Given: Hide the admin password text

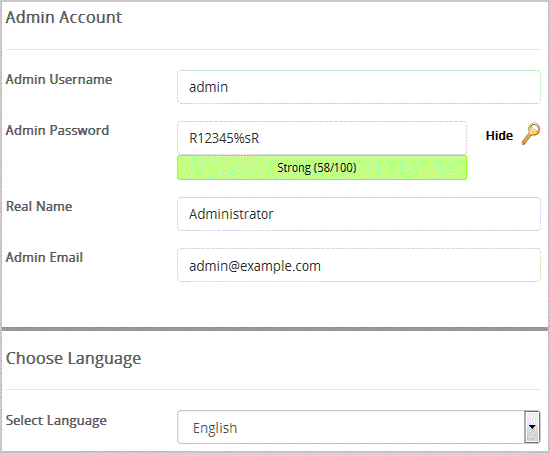Looking at the screenshot, I should 499,135.
